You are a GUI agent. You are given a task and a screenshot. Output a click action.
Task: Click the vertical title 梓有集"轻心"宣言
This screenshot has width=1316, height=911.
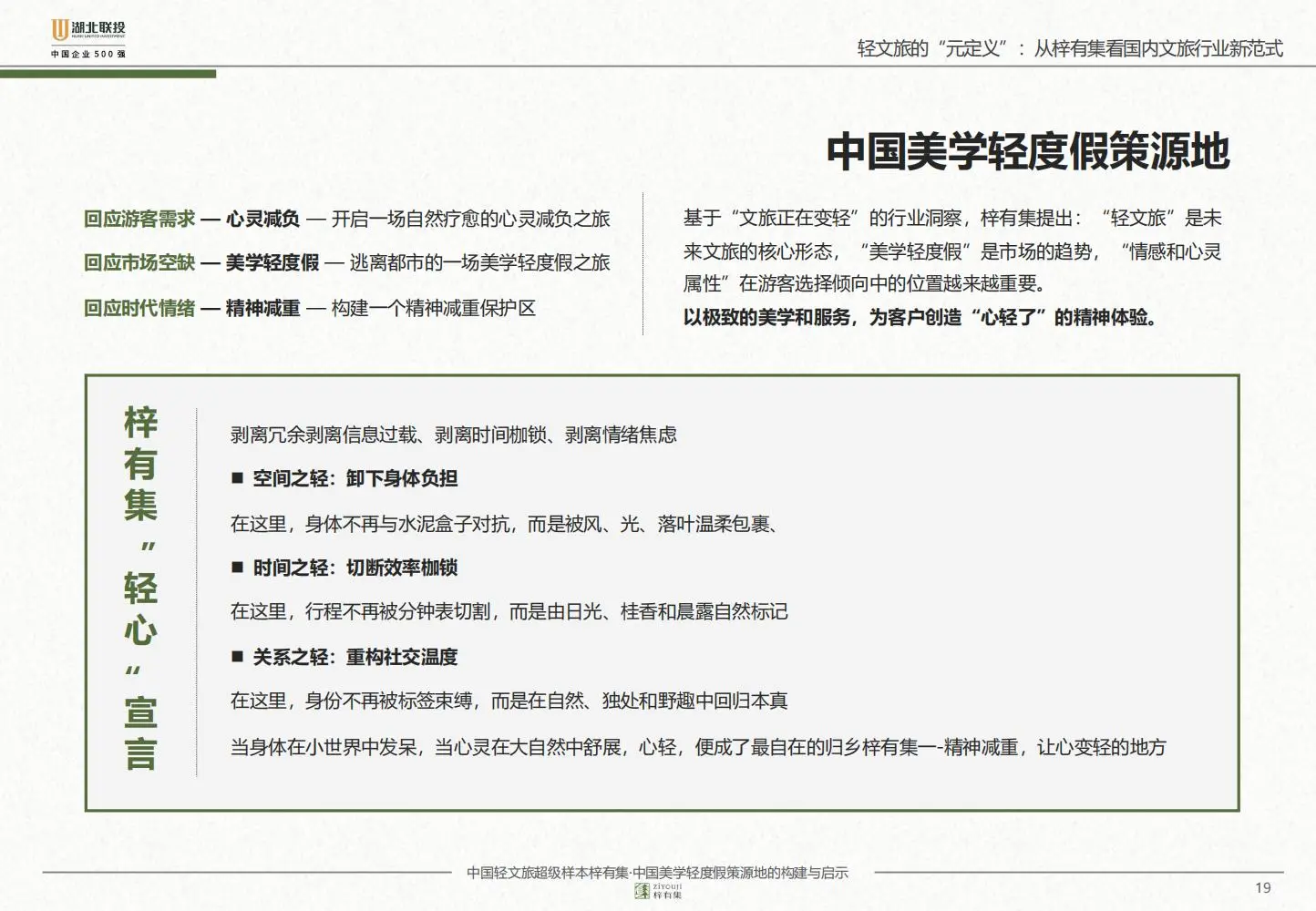[x=140, y=589]
